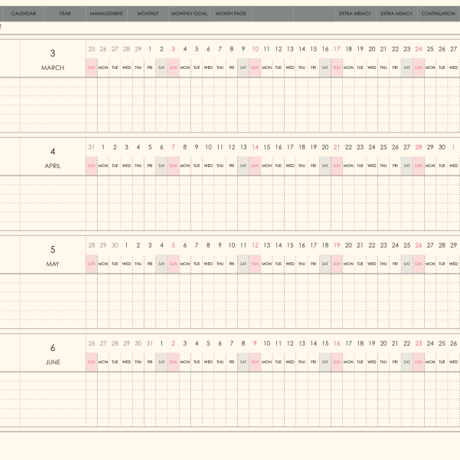Select date 17 in the March row
Image resolution: width=460 pixels, height=460 pixels.
[x=337, y=49]
